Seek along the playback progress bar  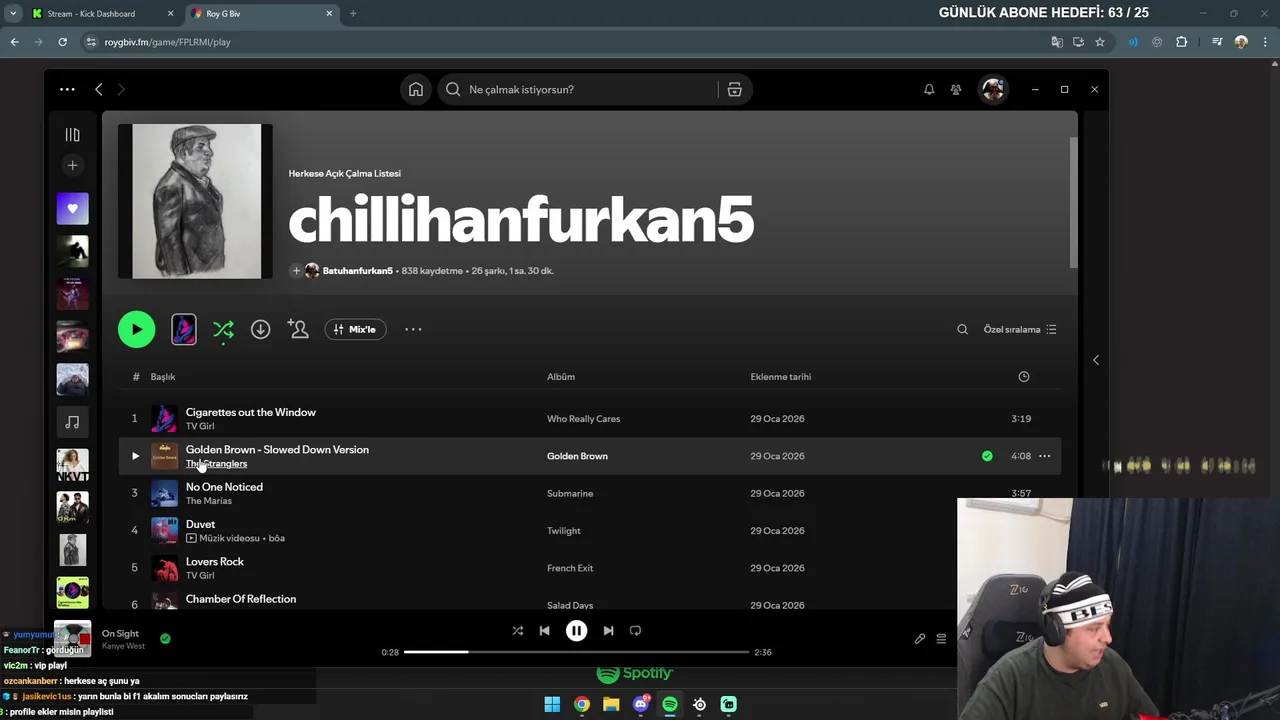tap(576, 652)
